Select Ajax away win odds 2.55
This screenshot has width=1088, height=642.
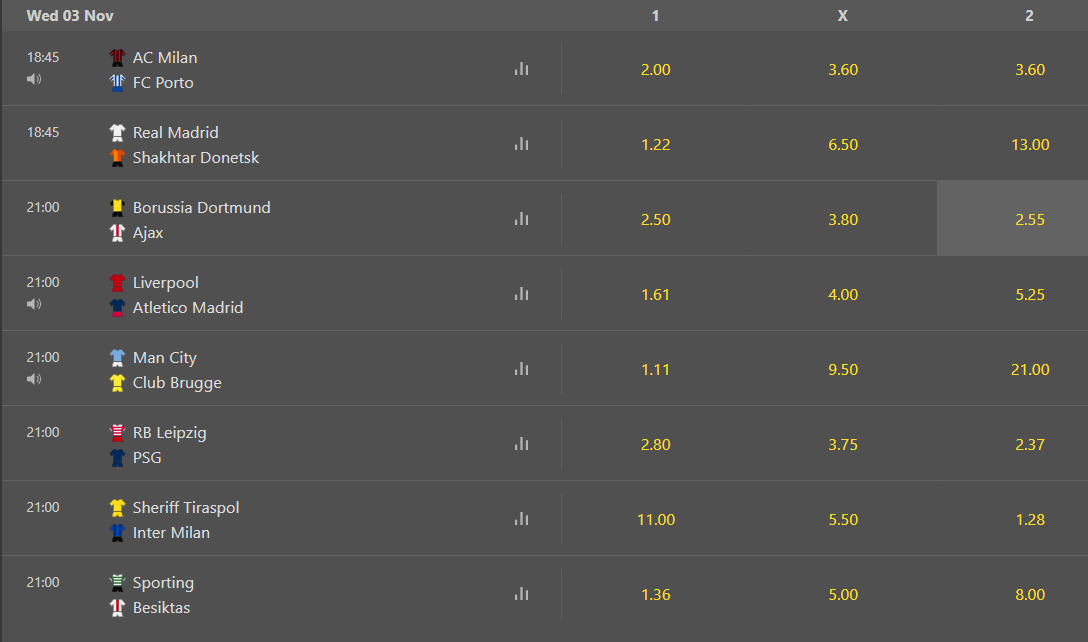click(x=1029, y=220)
